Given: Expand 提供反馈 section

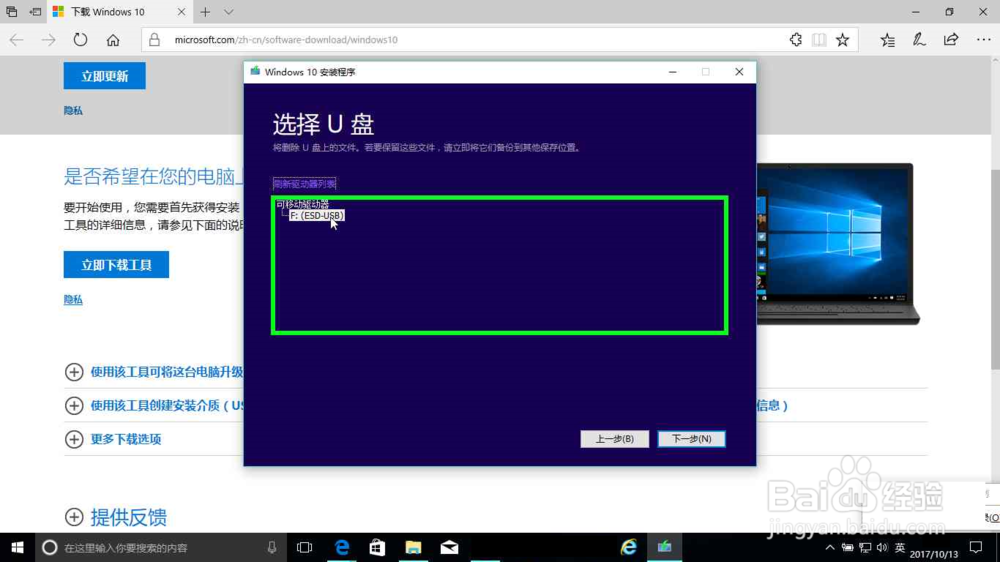Looking at the screenshot, I should [x=116, y=517].
